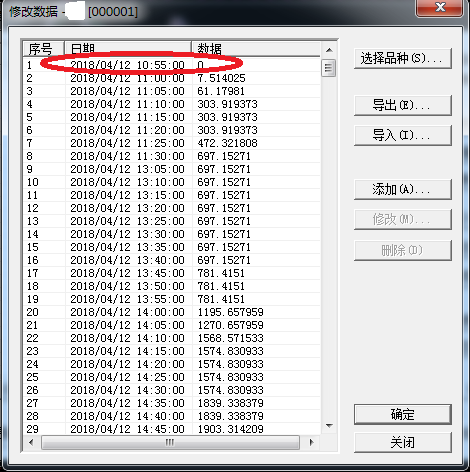Click the 关闭 close button

pyautogui.click(x=403, y=442)
